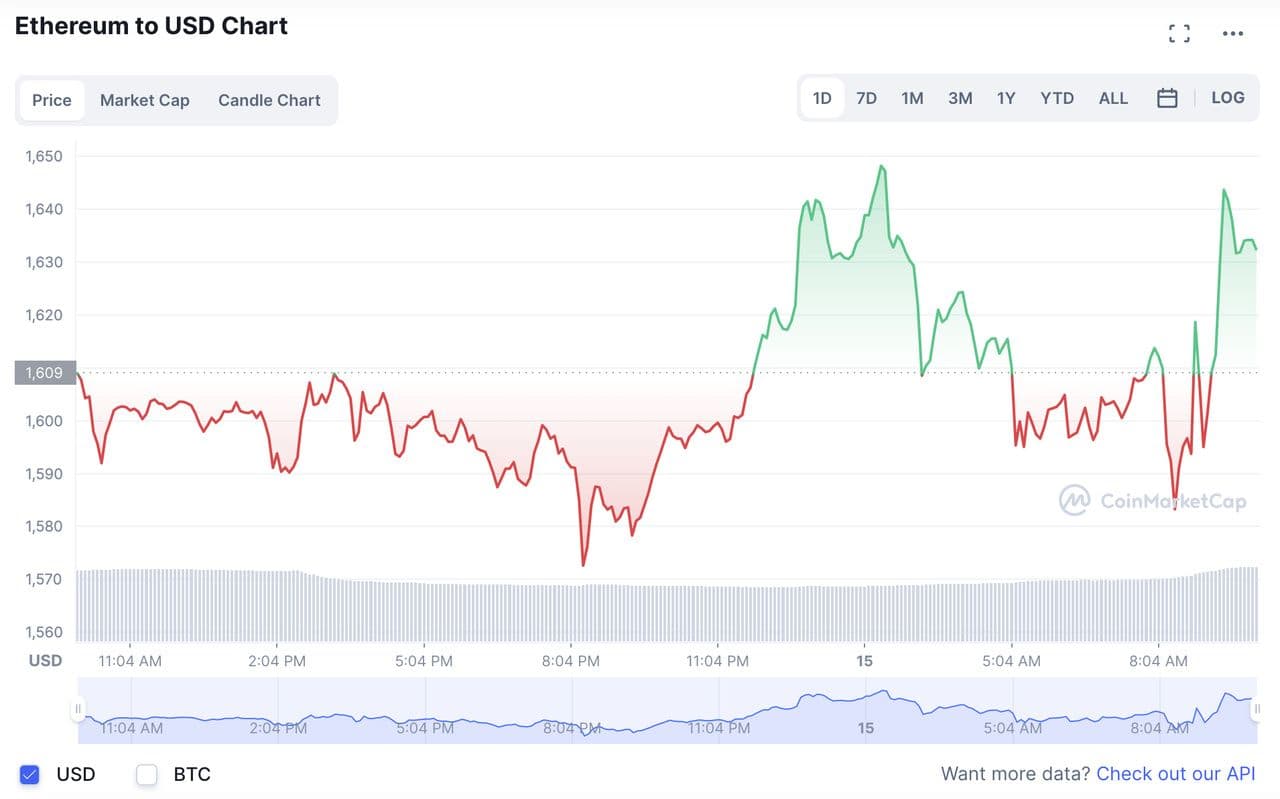Toggle the LOG scale button

1227,98
